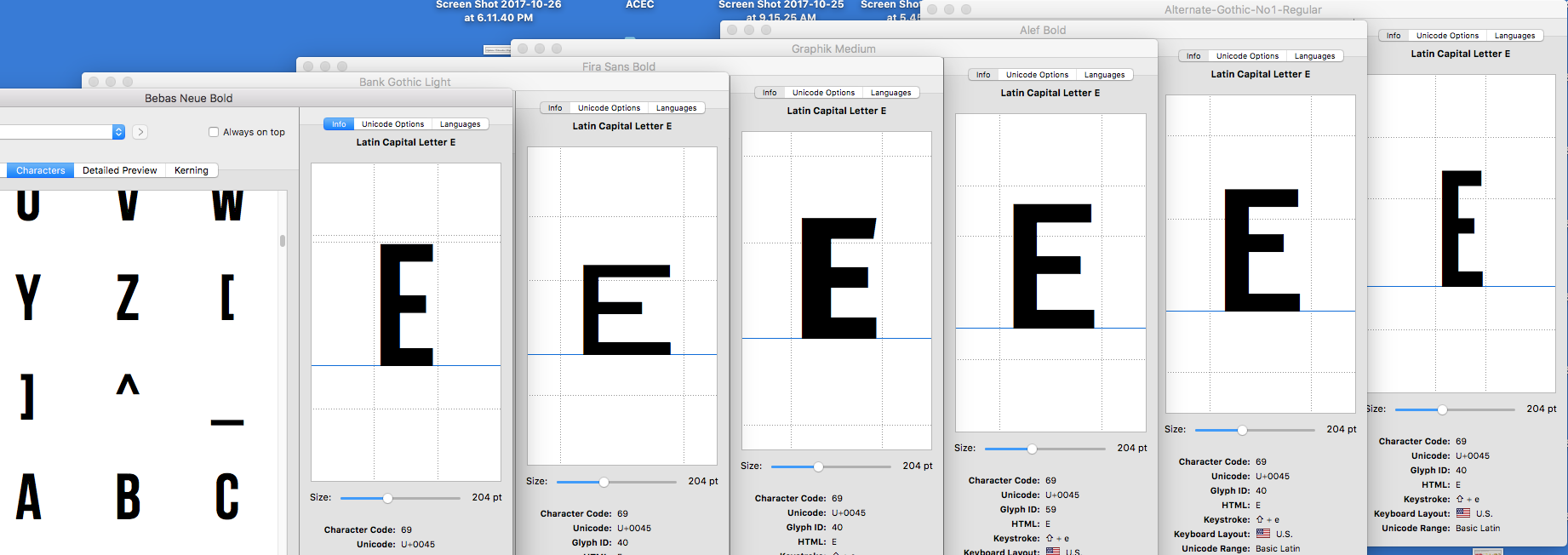Switch to the Detailed Preview tab

(x=119, y=170)
